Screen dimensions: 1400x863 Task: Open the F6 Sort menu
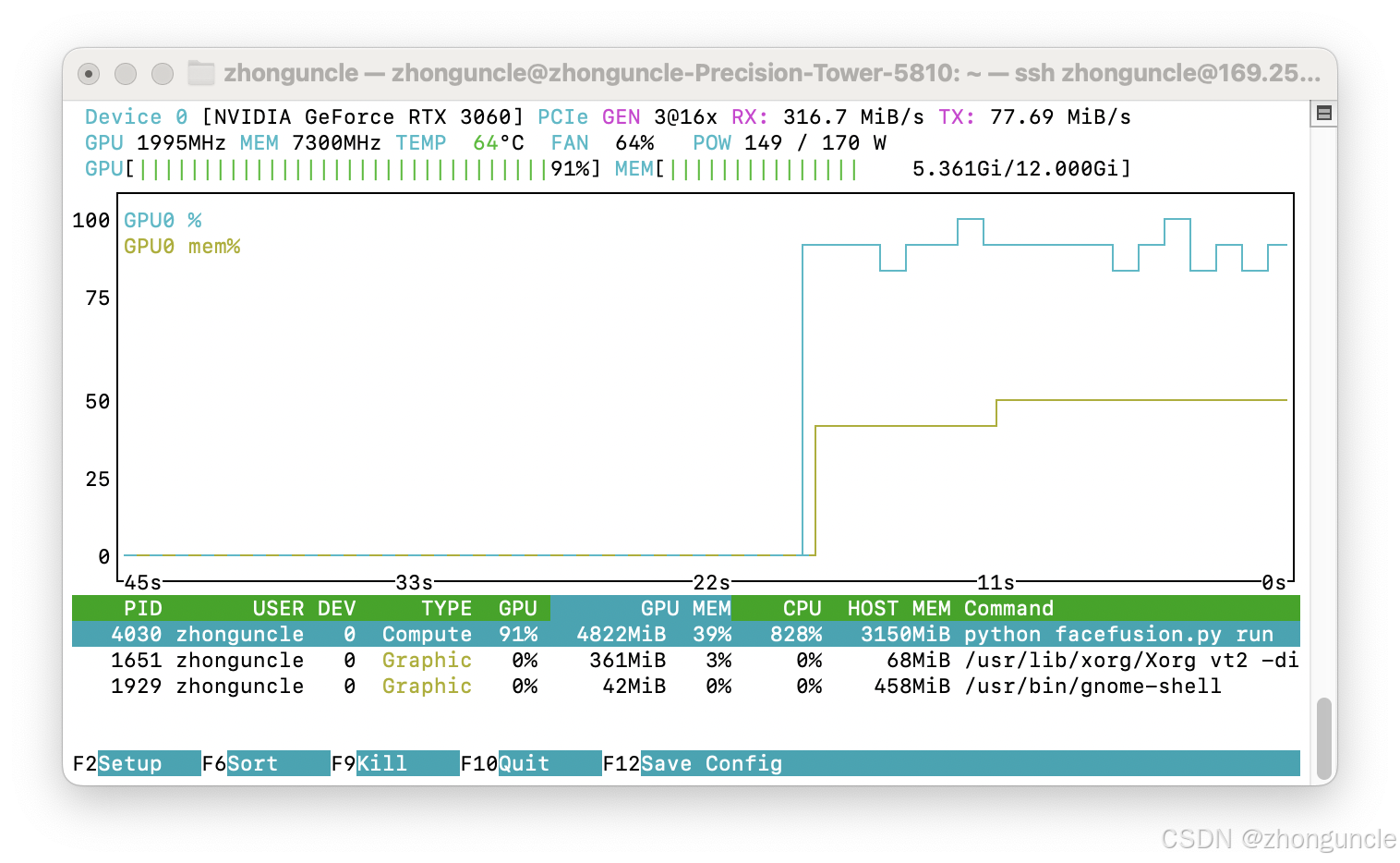(x=254, y=763)
